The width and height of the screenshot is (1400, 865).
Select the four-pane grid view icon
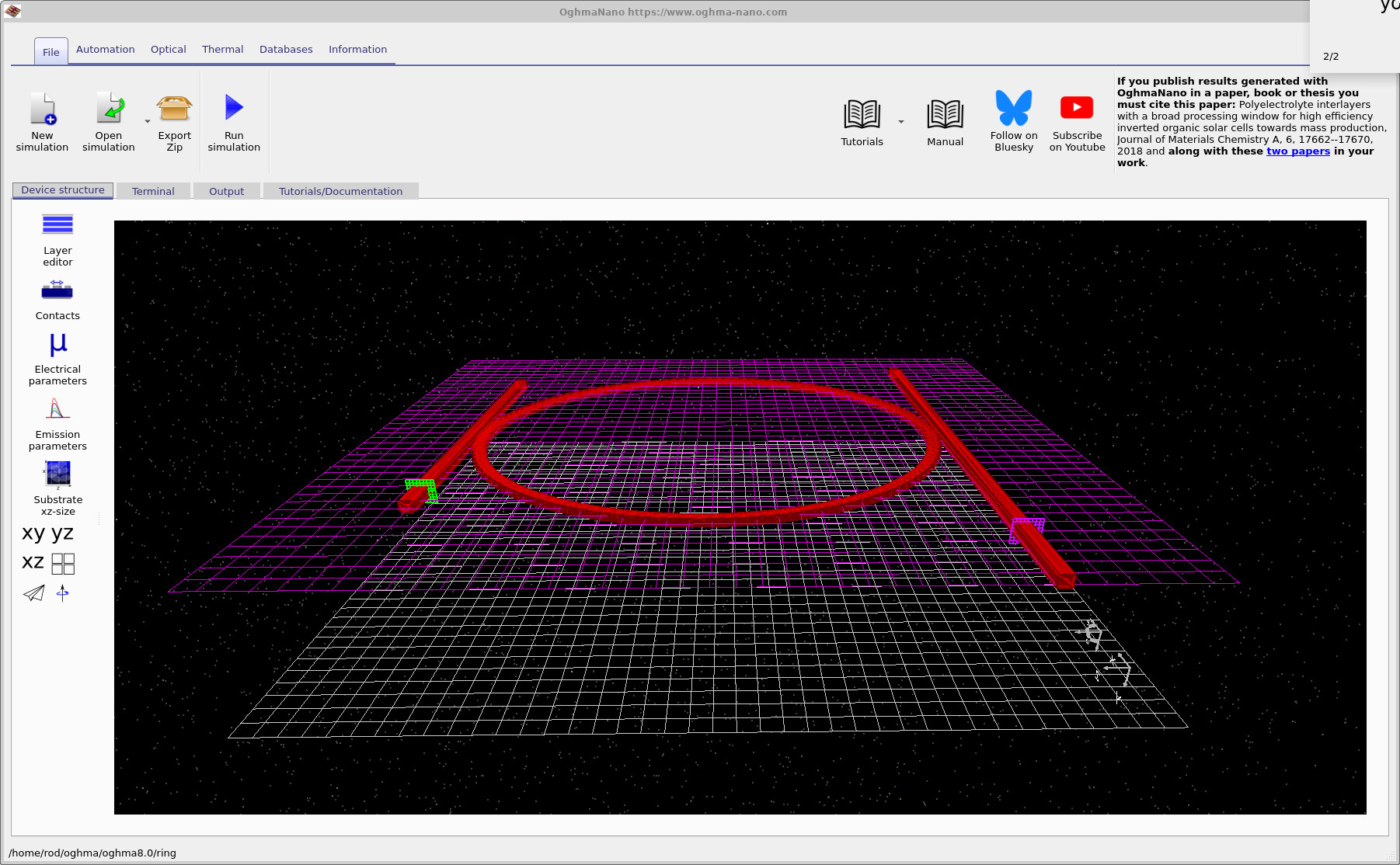pyautogui.click(x=63, y=564)
